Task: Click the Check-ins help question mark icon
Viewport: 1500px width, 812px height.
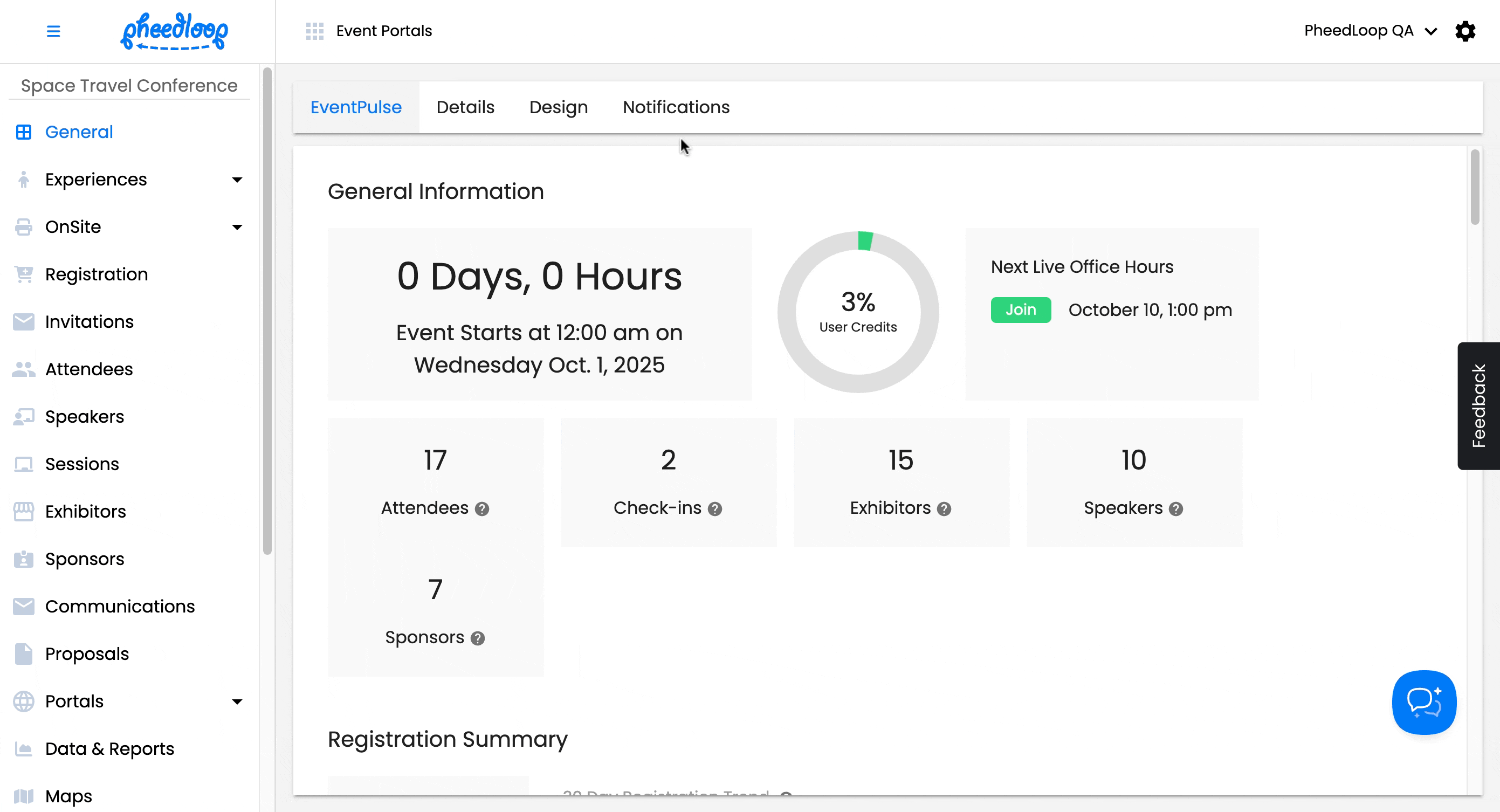Action: coord(714,508)
